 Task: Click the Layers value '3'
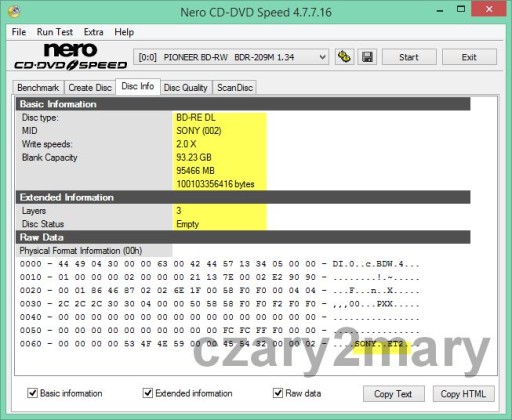(179, 211)
